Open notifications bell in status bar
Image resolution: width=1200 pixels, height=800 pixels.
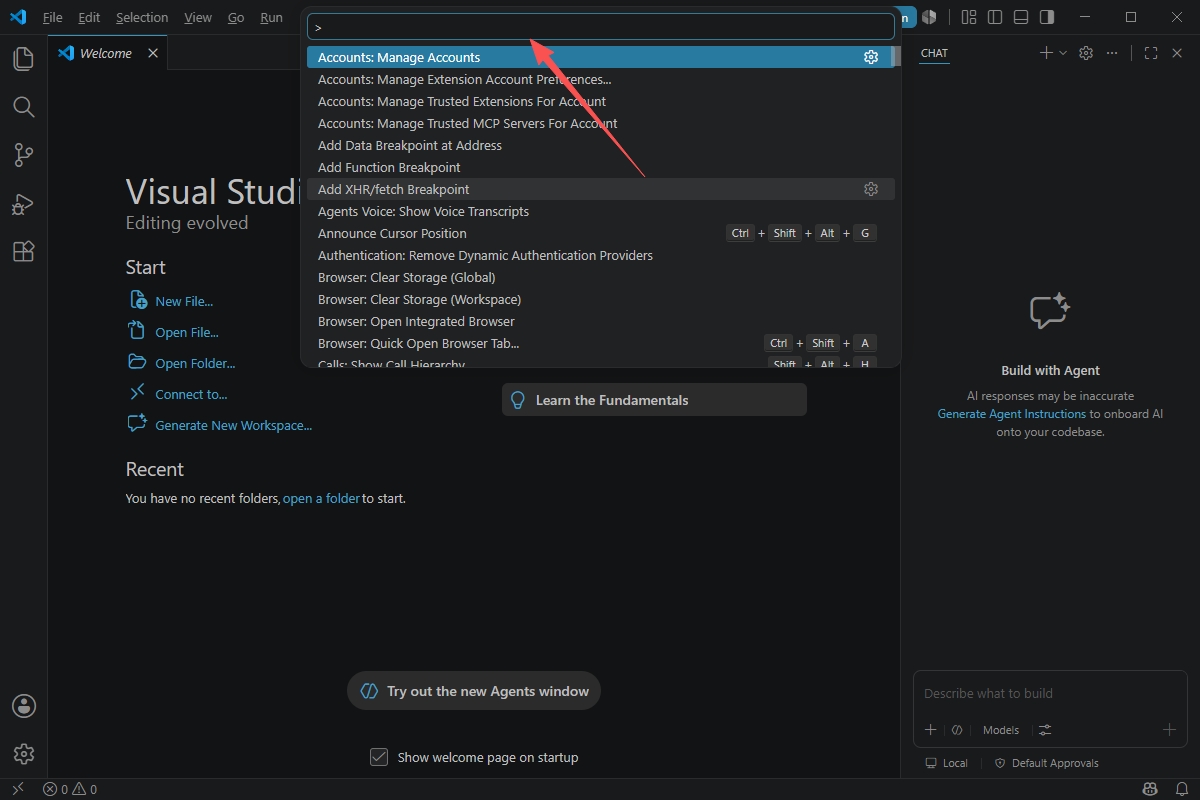(1181, 789)
